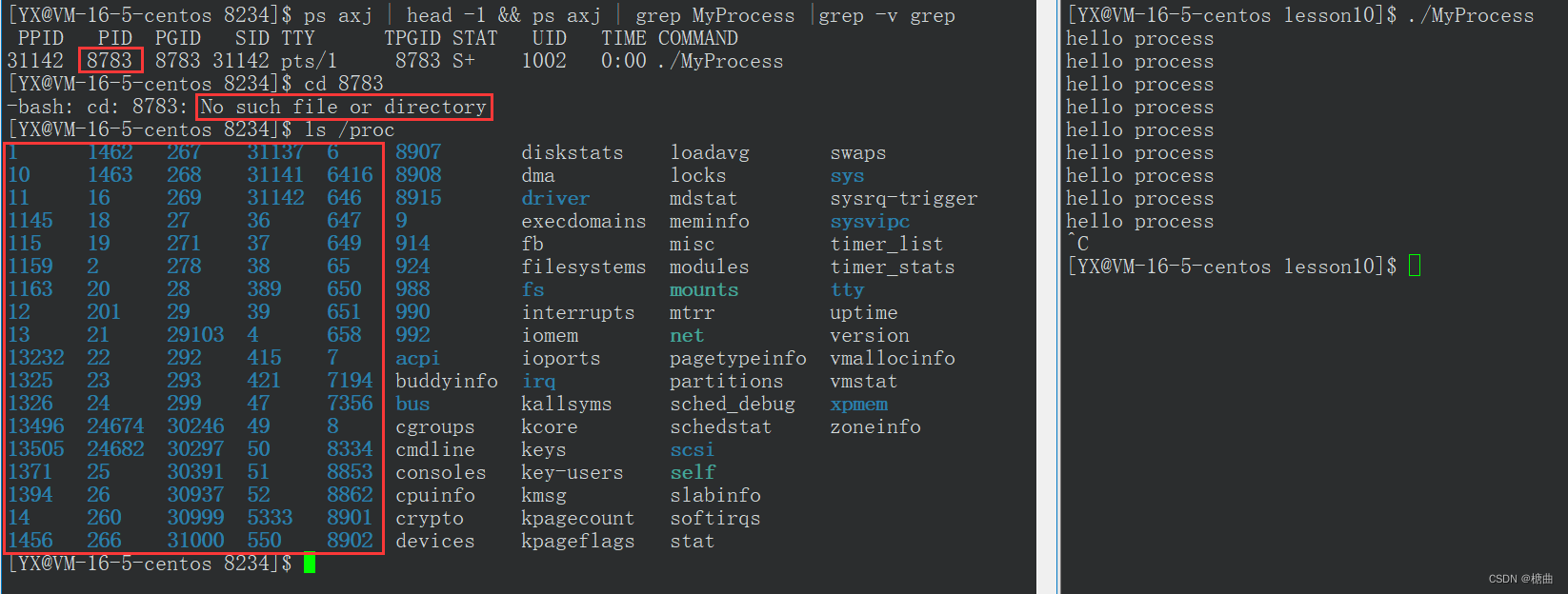Click the red-boxed PID value 8783

tap(110, 61)
